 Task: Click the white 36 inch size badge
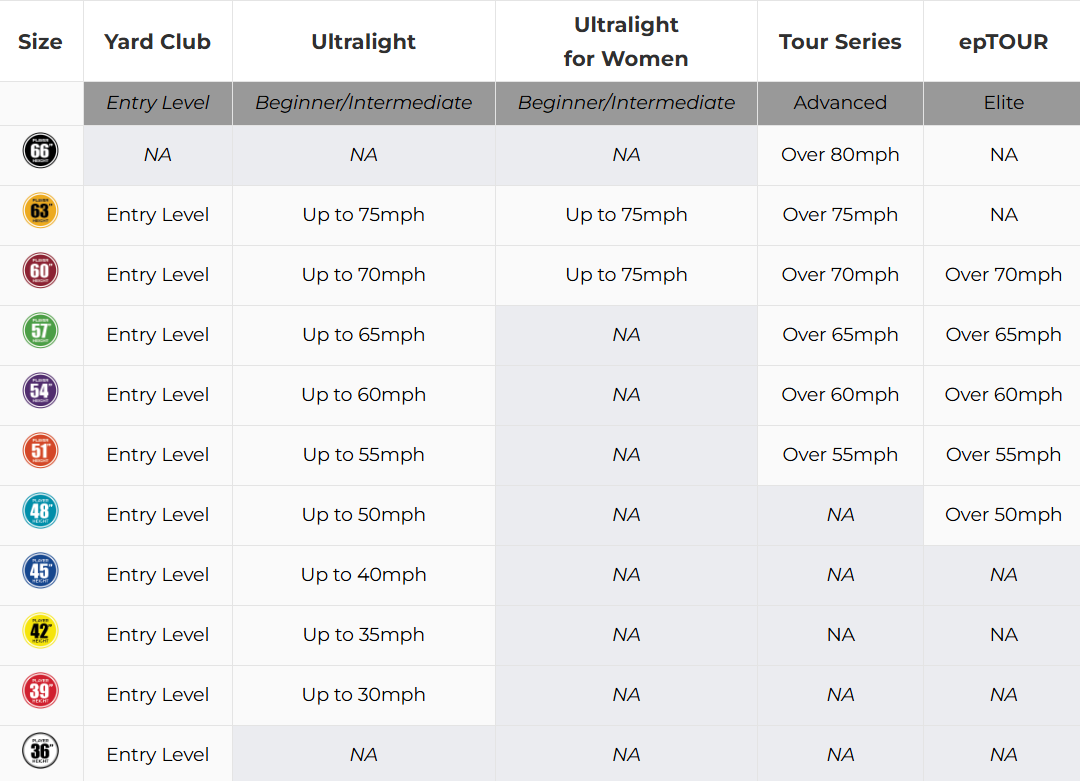click(40, 751)
